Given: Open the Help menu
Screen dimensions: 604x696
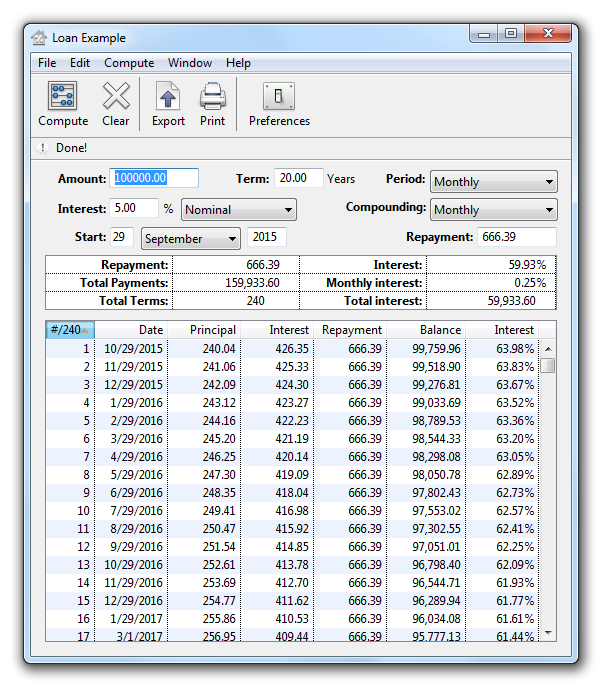Looking at the screenshot, I should (x=238, y=63).
